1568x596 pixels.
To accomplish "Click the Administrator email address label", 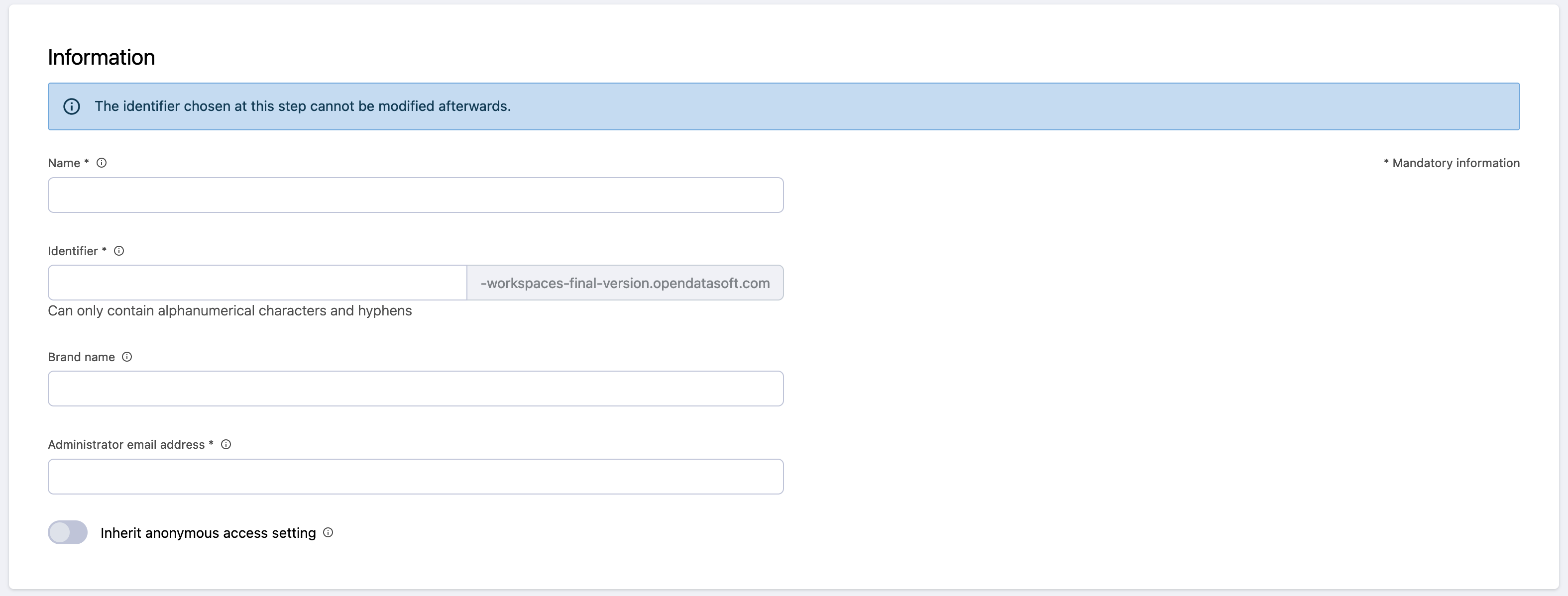I will point(126,445).
